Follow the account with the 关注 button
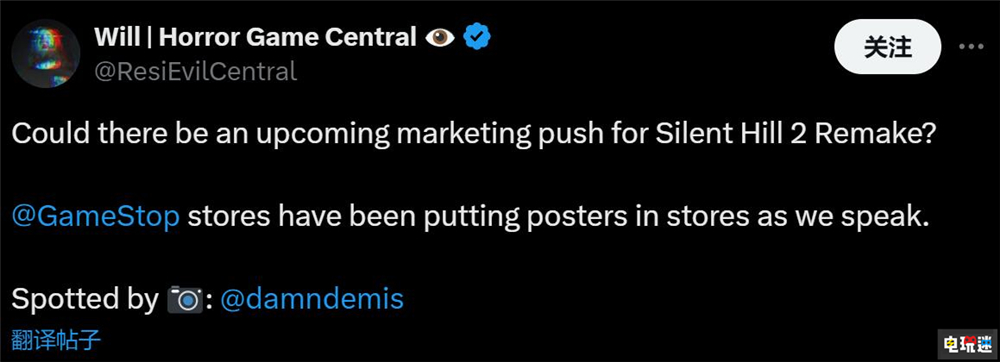Image resolution: width=1000 pixels, height=362 pixels. [x=888, y=47]
